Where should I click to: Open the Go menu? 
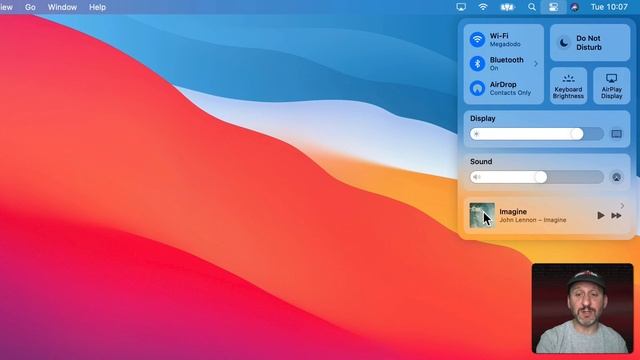[30, 7]
